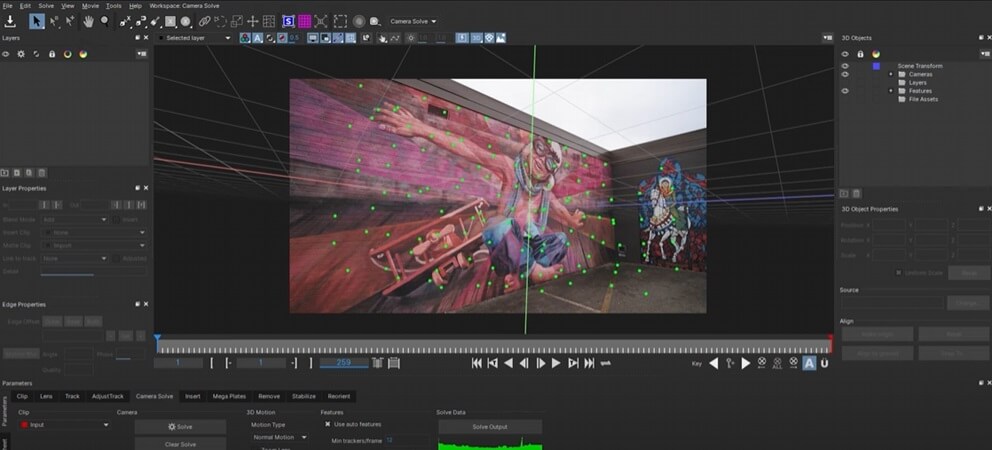Select the Zoom magnifier tool
The image size is (992, 450).
point(105,20)
